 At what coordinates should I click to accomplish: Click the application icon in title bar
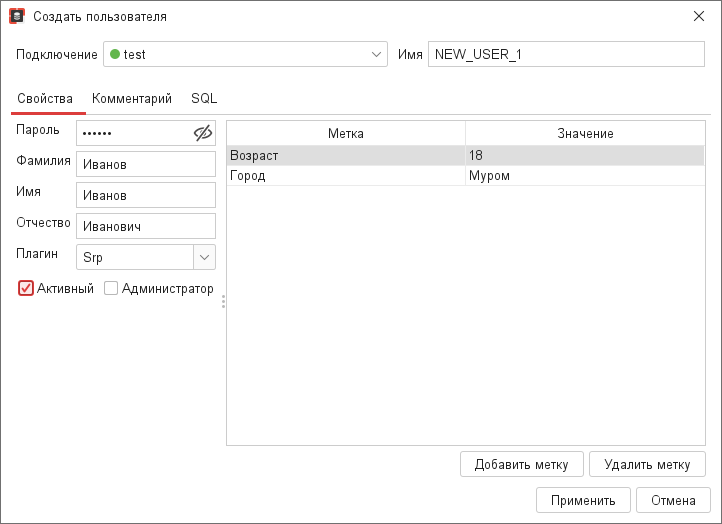[16, 17]
